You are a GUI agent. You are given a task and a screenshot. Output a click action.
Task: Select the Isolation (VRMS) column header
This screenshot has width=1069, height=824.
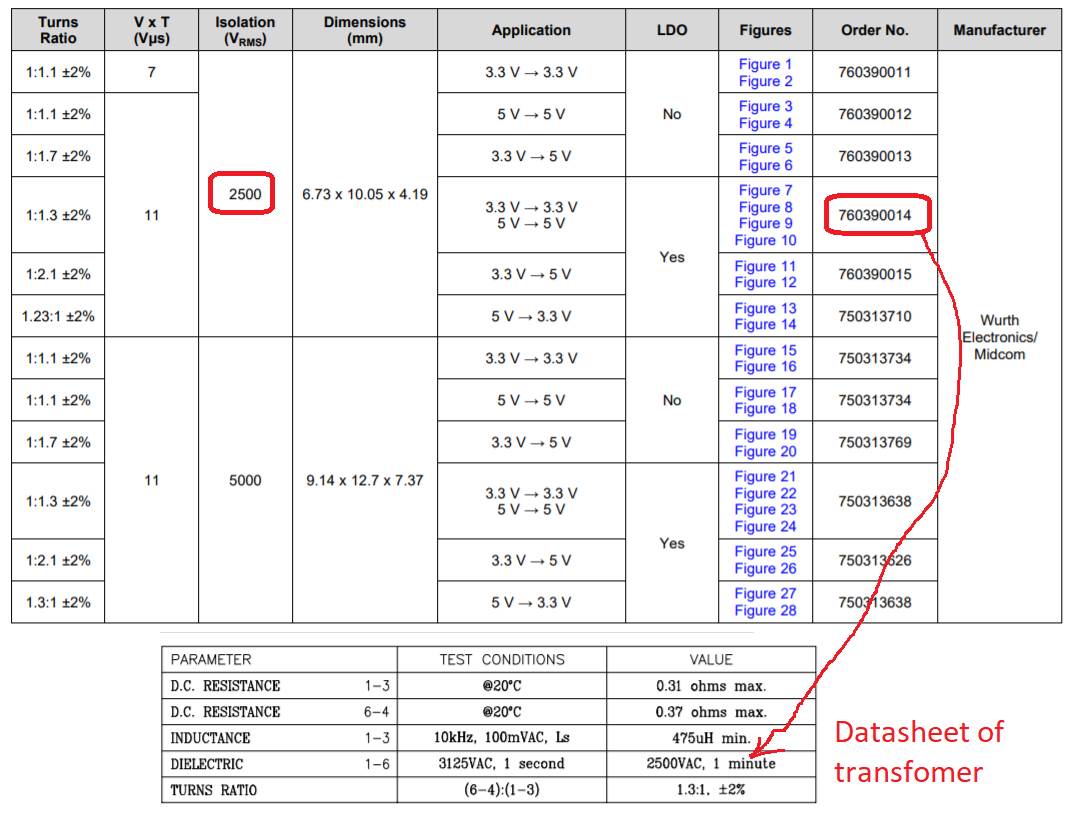(x=245, y=30)
